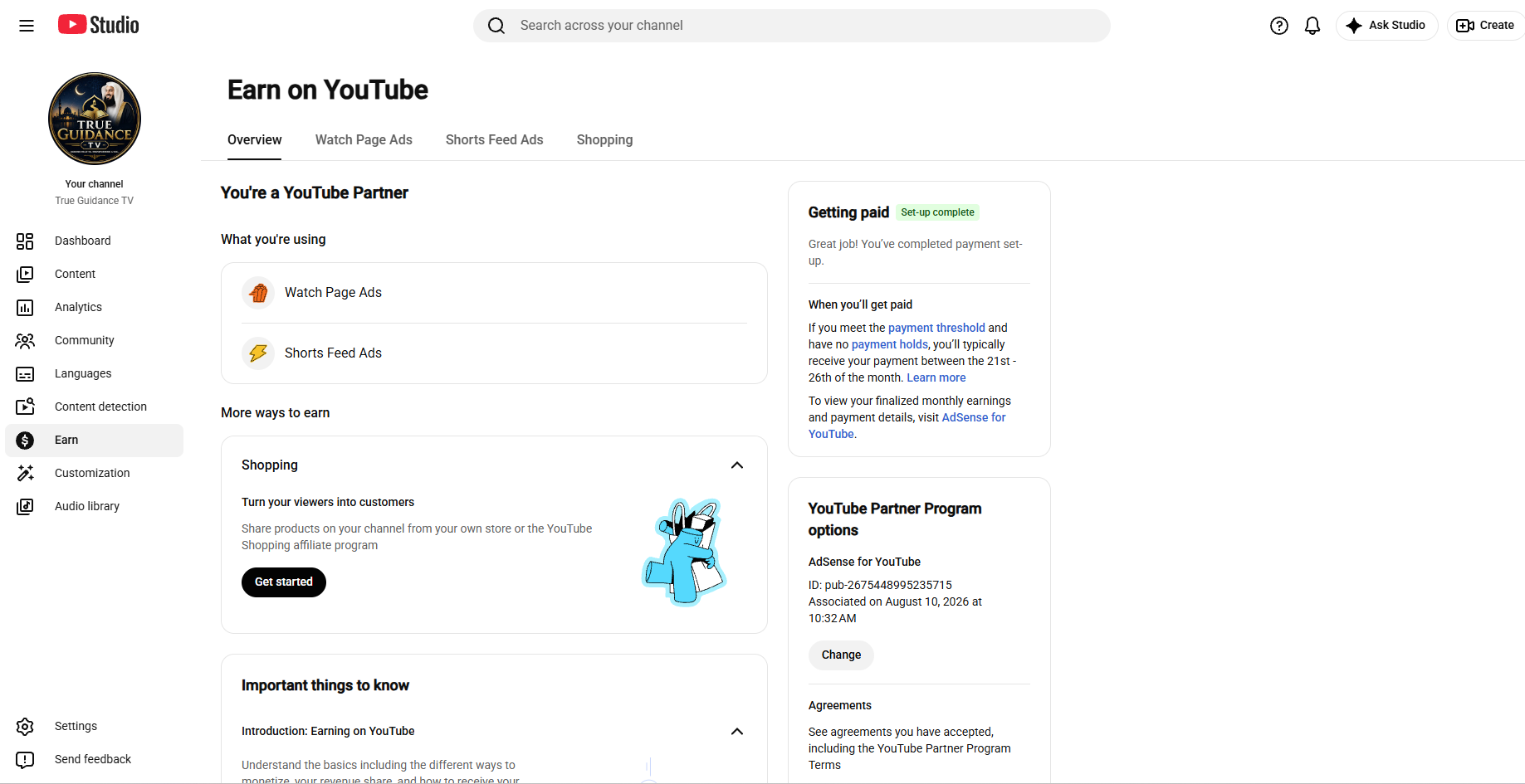The width and height of the screenshot is (1525, 784).
Task: Click the Set-up complete status badge
Action: point(938,212)
